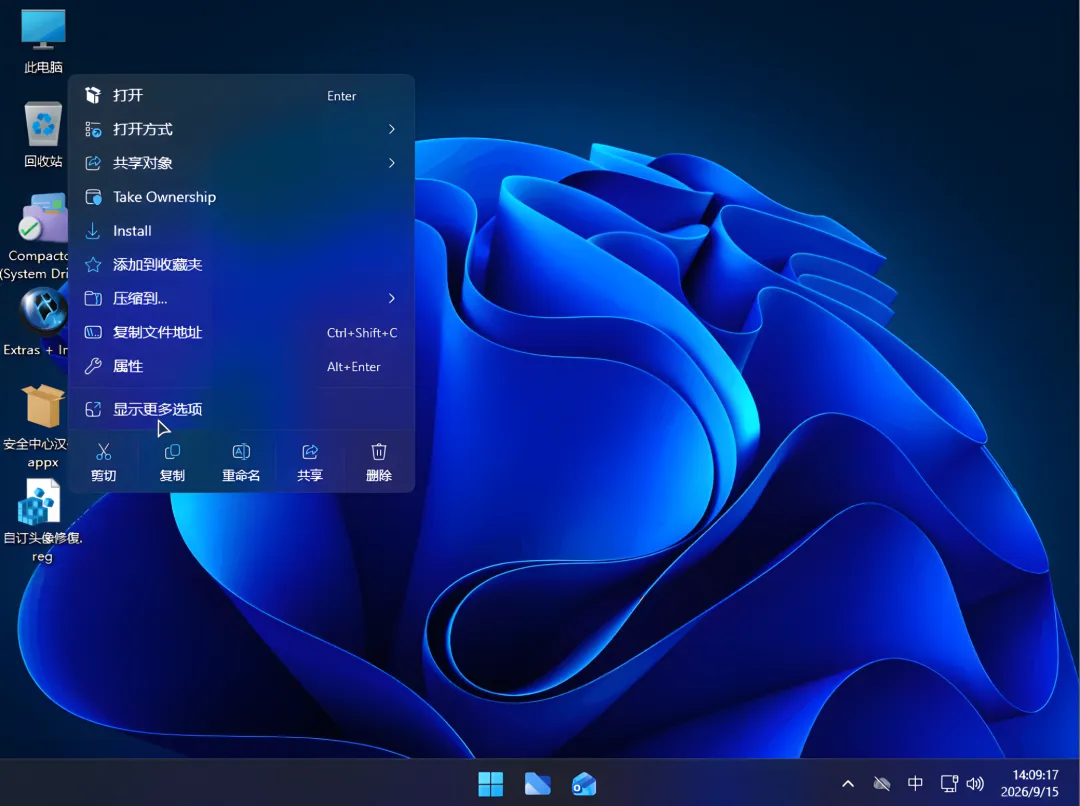Open 属性 (properties) from the menu
Image resolution: width=1080 pixels, height=806 pixels.
pyautogui.click(x=241, y=366)
